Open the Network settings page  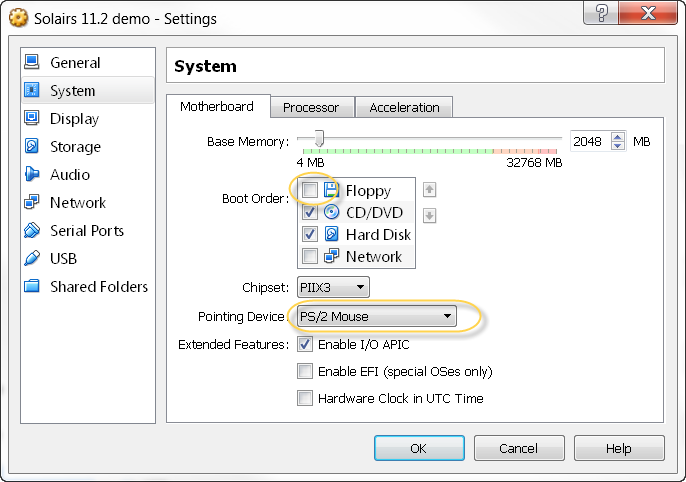[88, 202]
